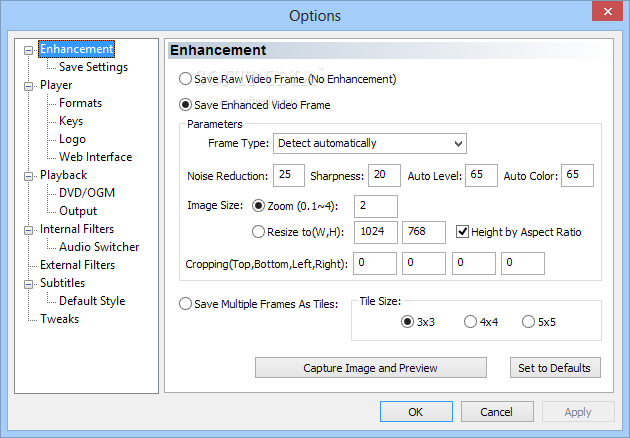
Task: Collapse the Enhancement tree node
Action: click(x=28, y=50)
